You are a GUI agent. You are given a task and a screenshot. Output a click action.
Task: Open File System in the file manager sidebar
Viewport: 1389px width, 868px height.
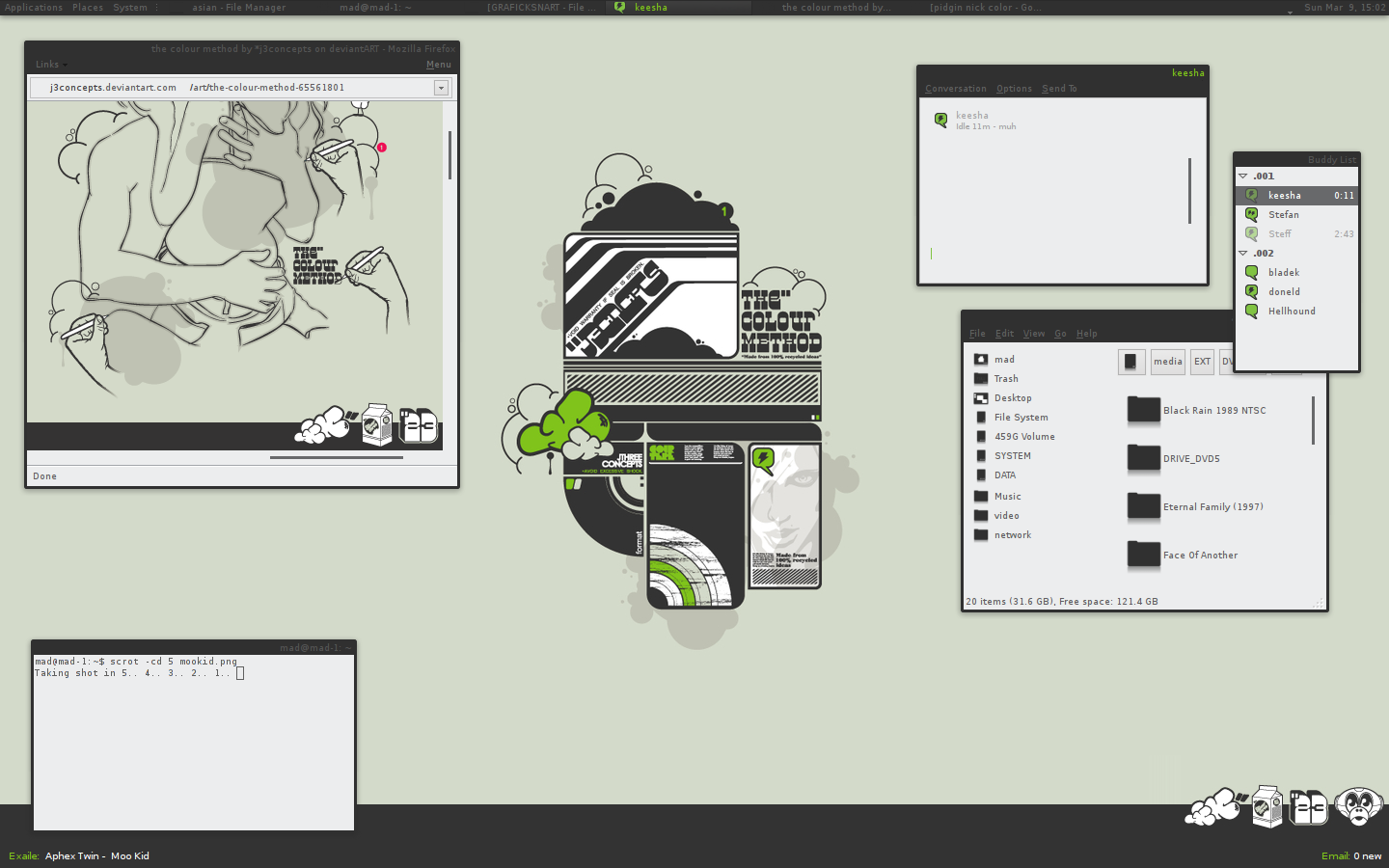1011,418
